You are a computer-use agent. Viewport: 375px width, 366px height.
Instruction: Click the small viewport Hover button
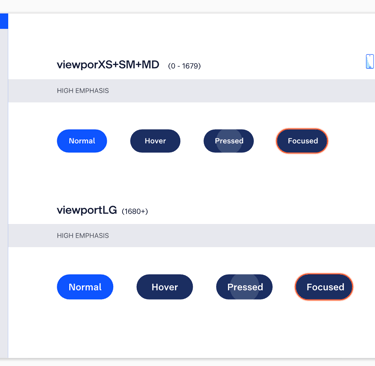[x=155, y=141]
